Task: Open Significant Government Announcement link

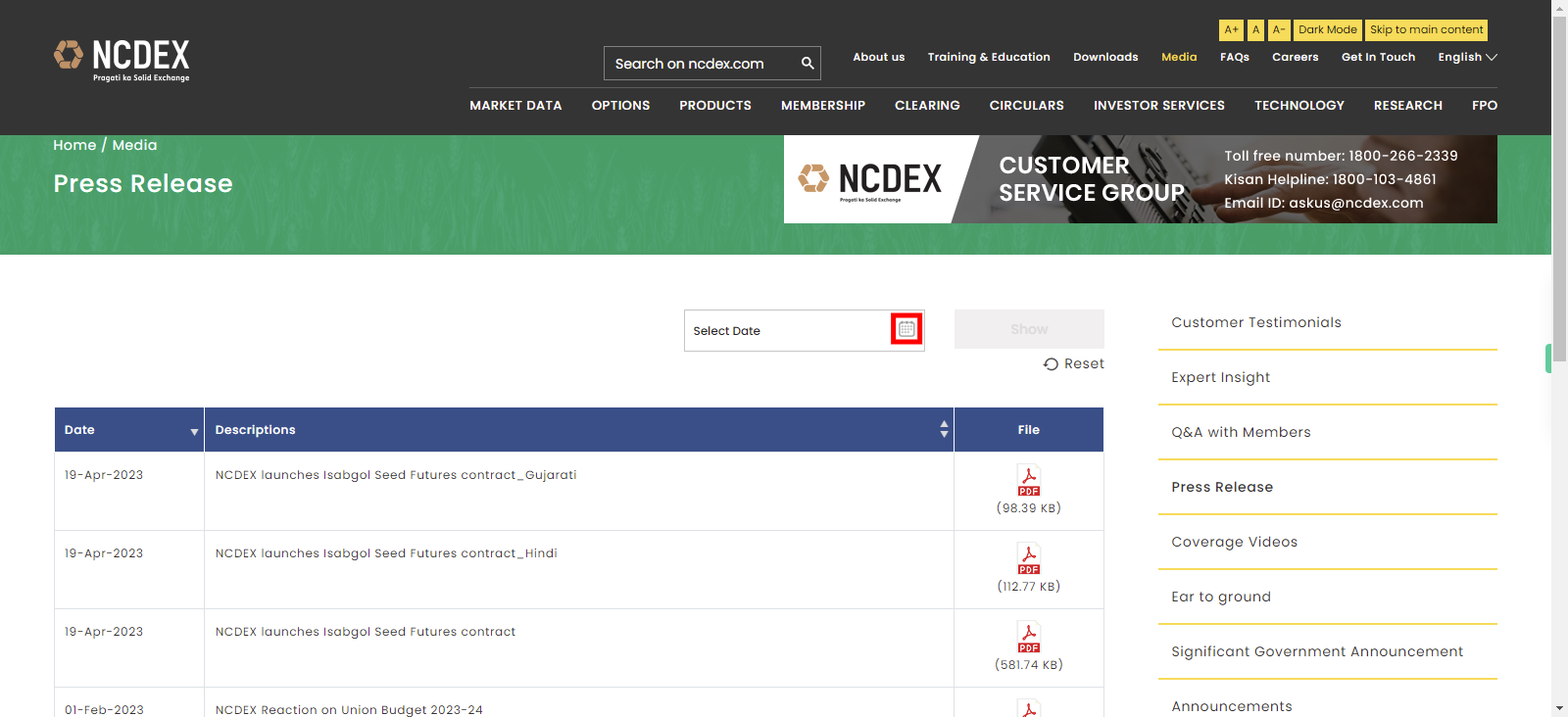Action: 1317,651
